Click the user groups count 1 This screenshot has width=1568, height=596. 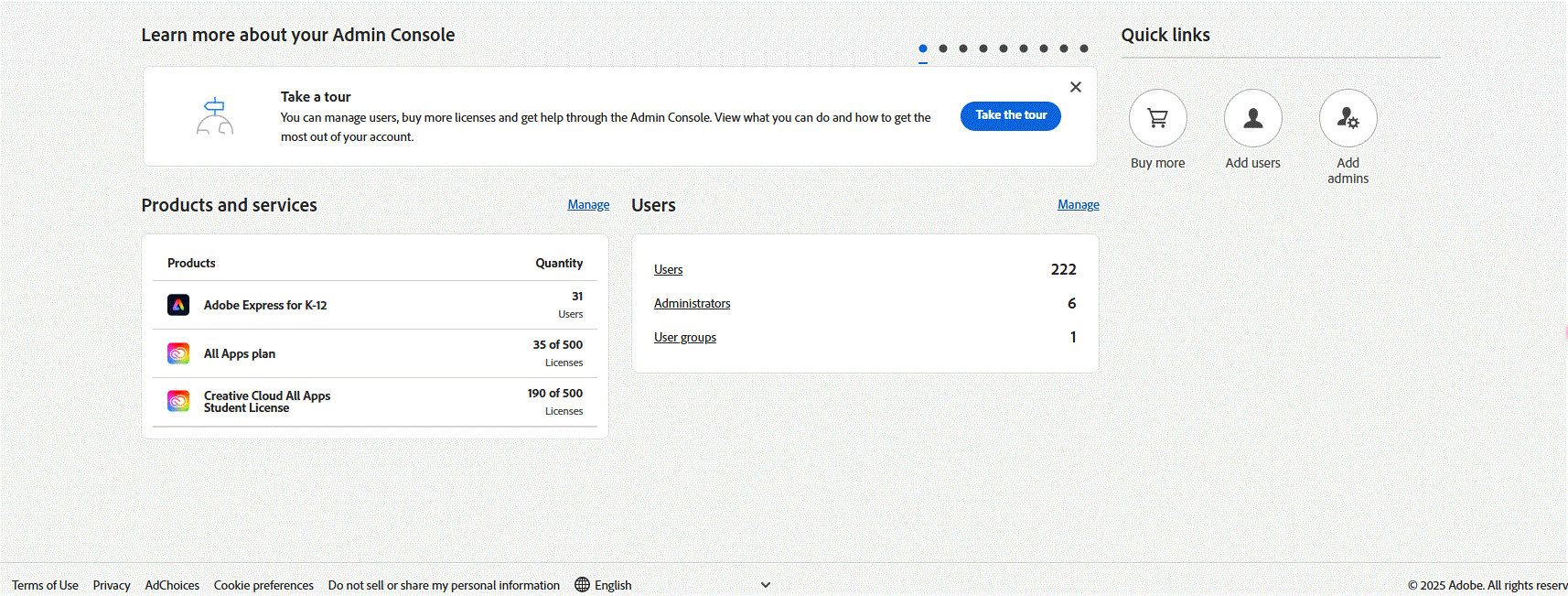click(1073, 337)
